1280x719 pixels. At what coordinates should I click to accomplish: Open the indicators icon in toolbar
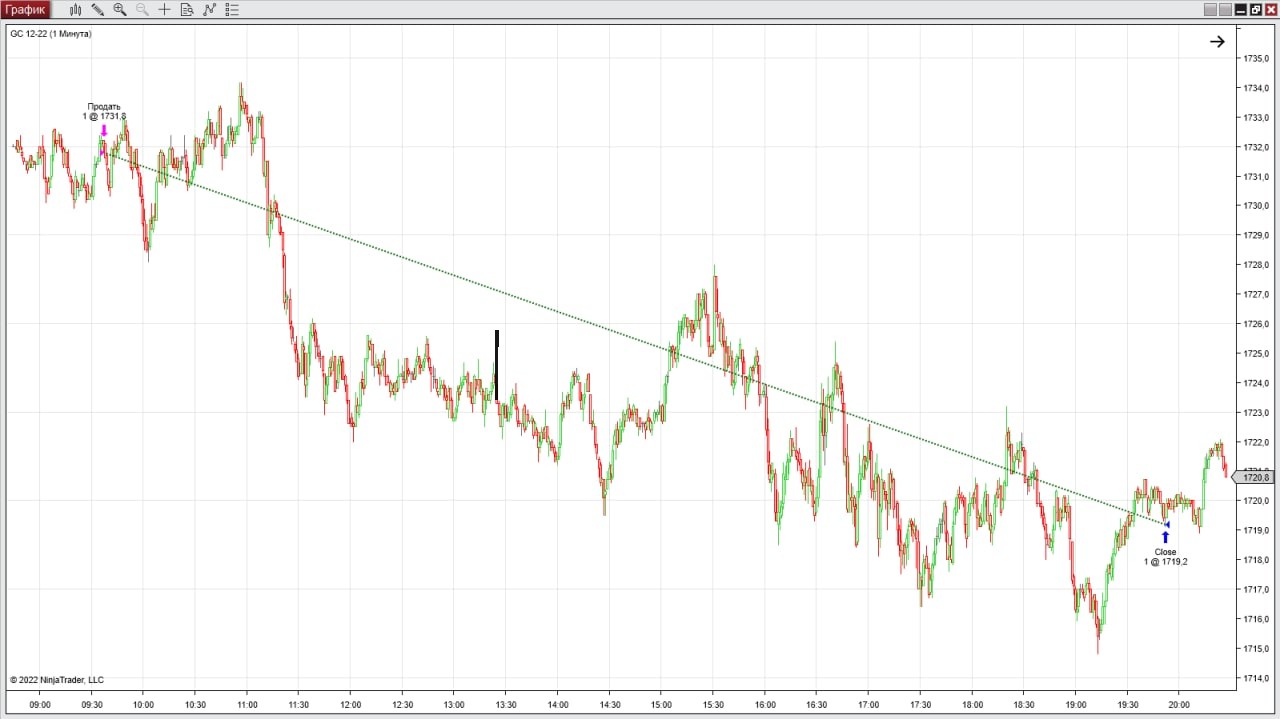[x=209, y=10]
